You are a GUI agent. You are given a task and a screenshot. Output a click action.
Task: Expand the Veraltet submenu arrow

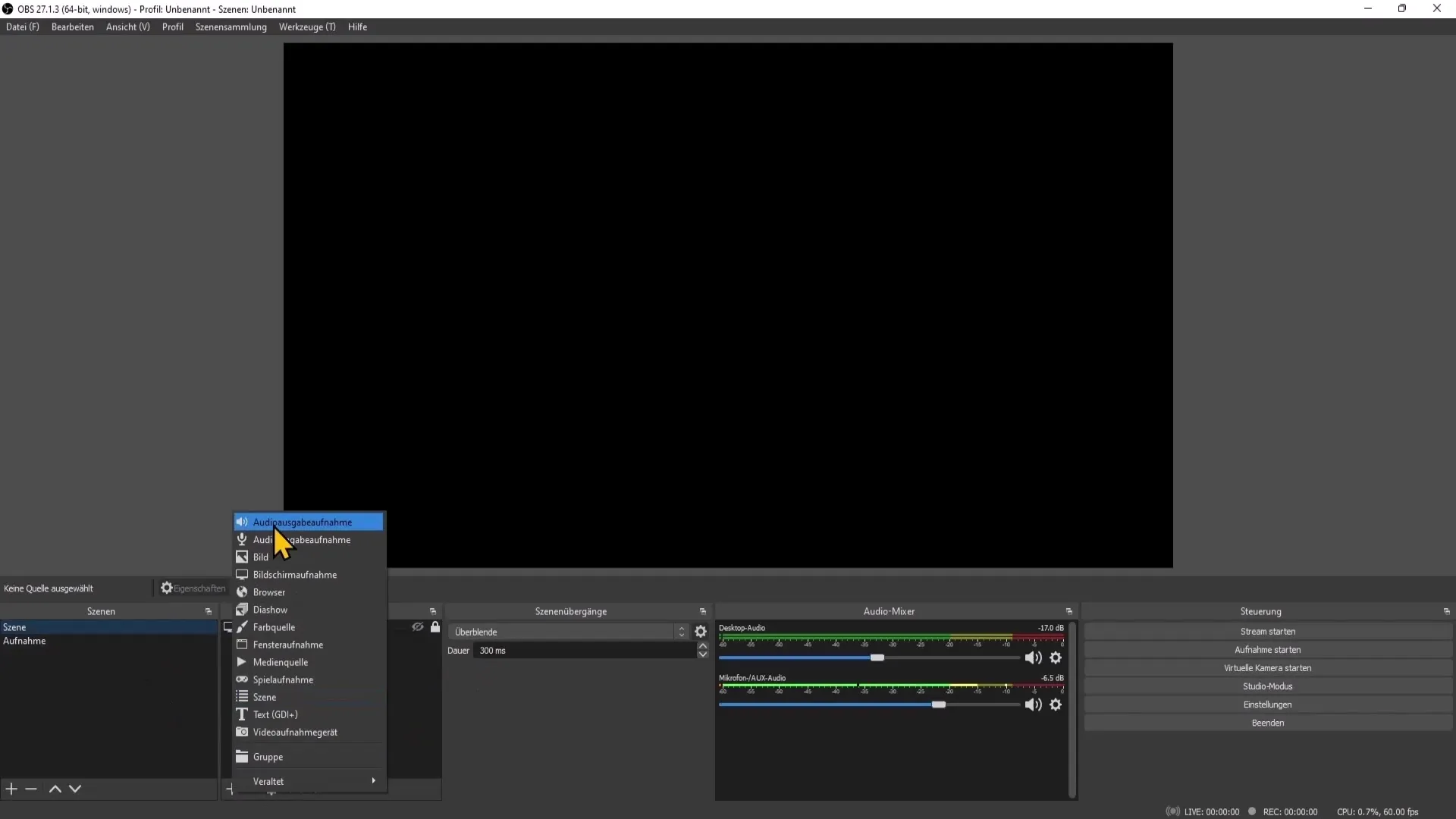[x=373, y=781]
